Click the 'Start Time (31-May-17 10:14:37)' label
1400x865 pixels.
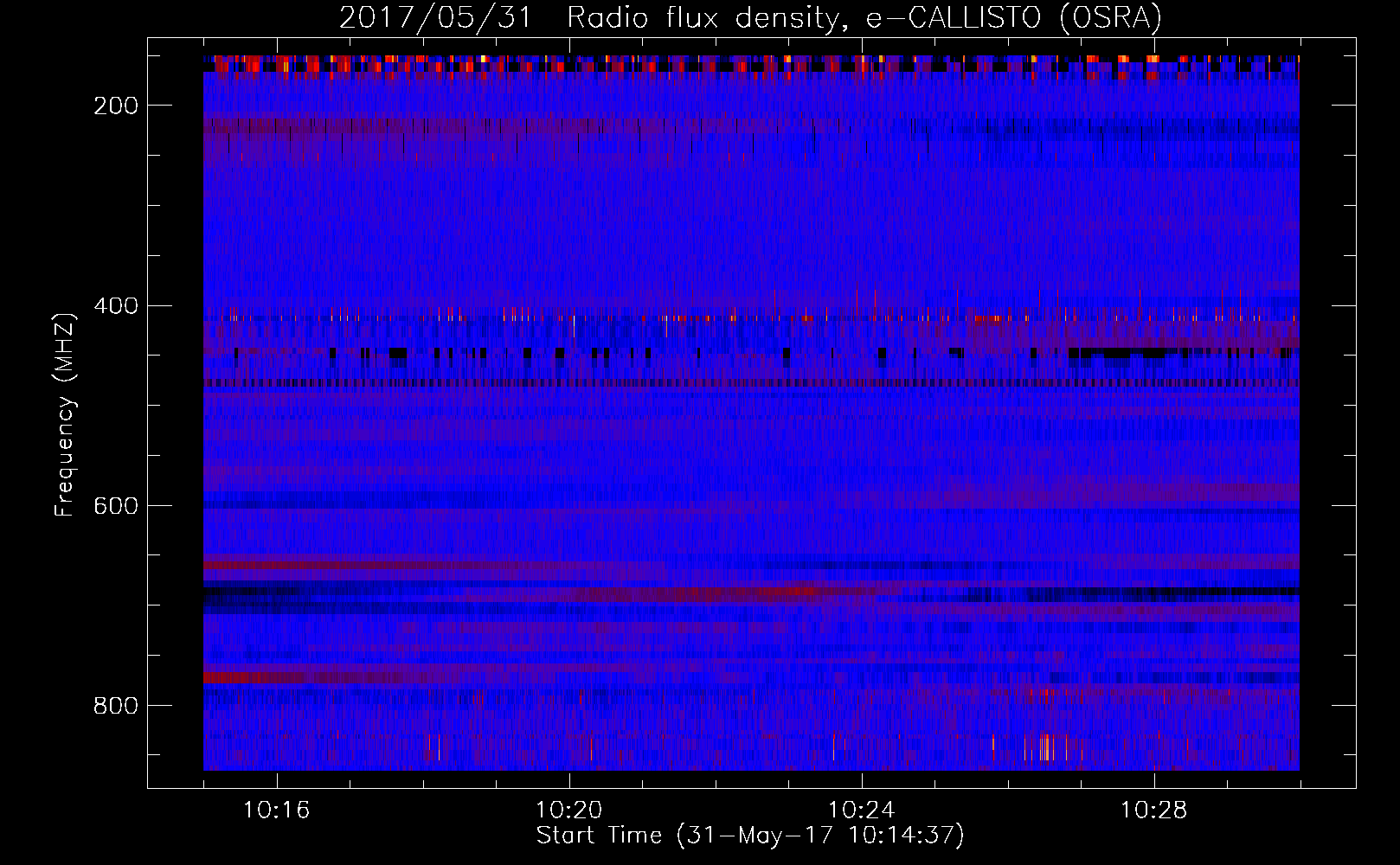[x=750, y=836]
